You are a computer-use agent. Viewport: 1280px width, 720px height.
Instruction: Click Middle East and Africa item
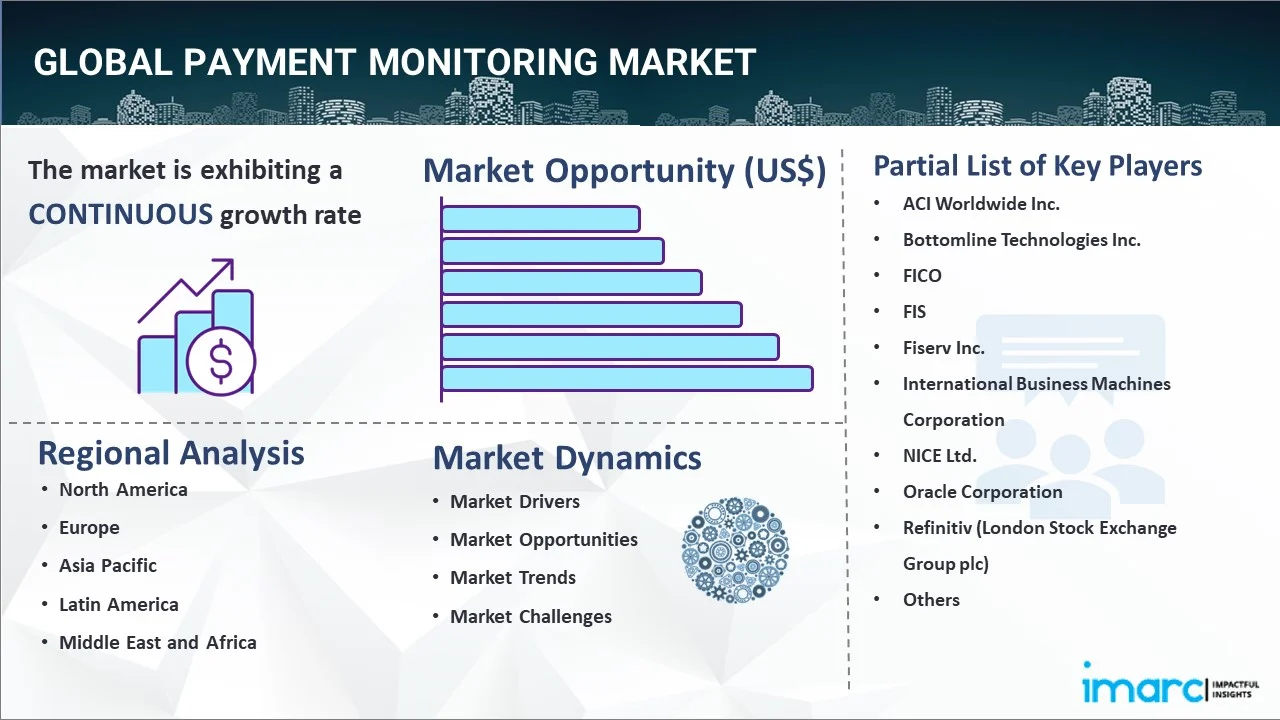158,642
